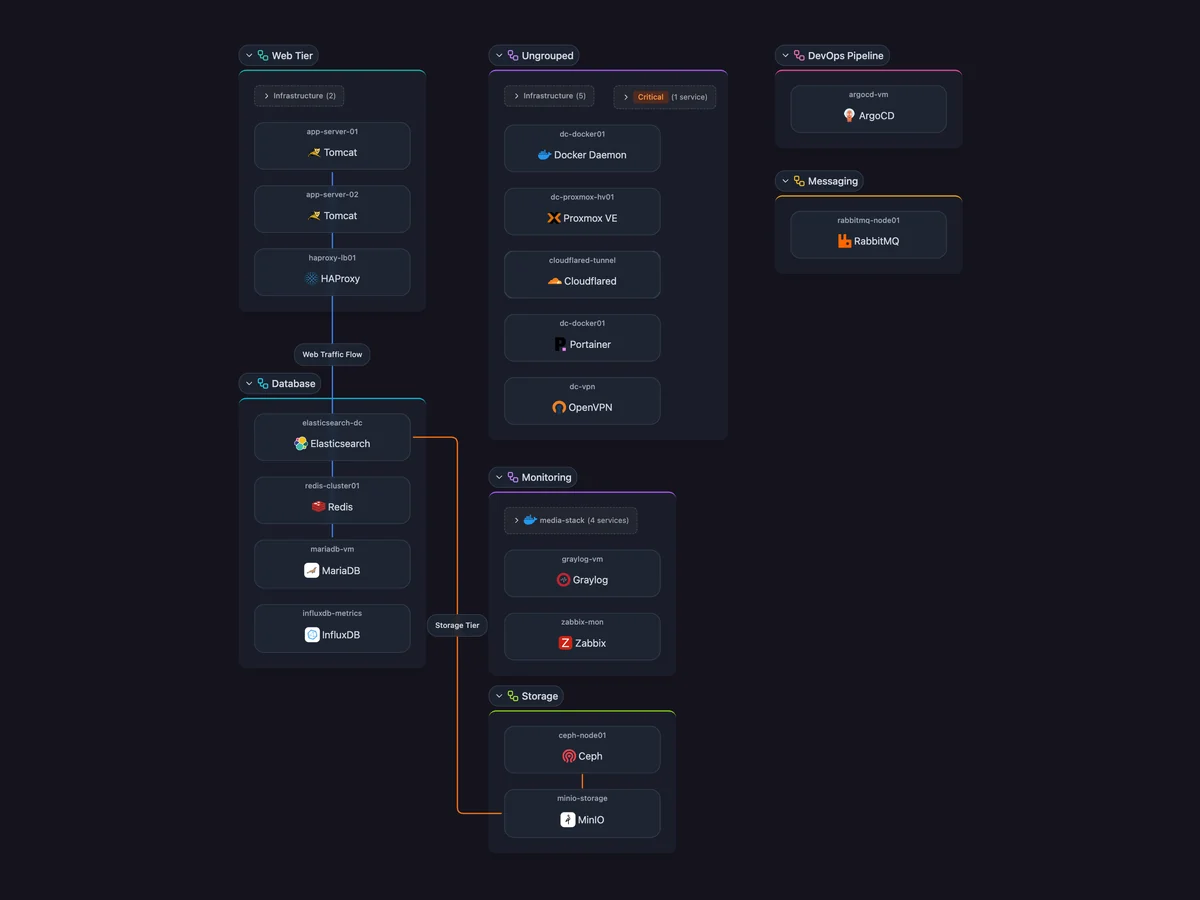
Task: Click the Database group icon
Action: tap(263, 384)
